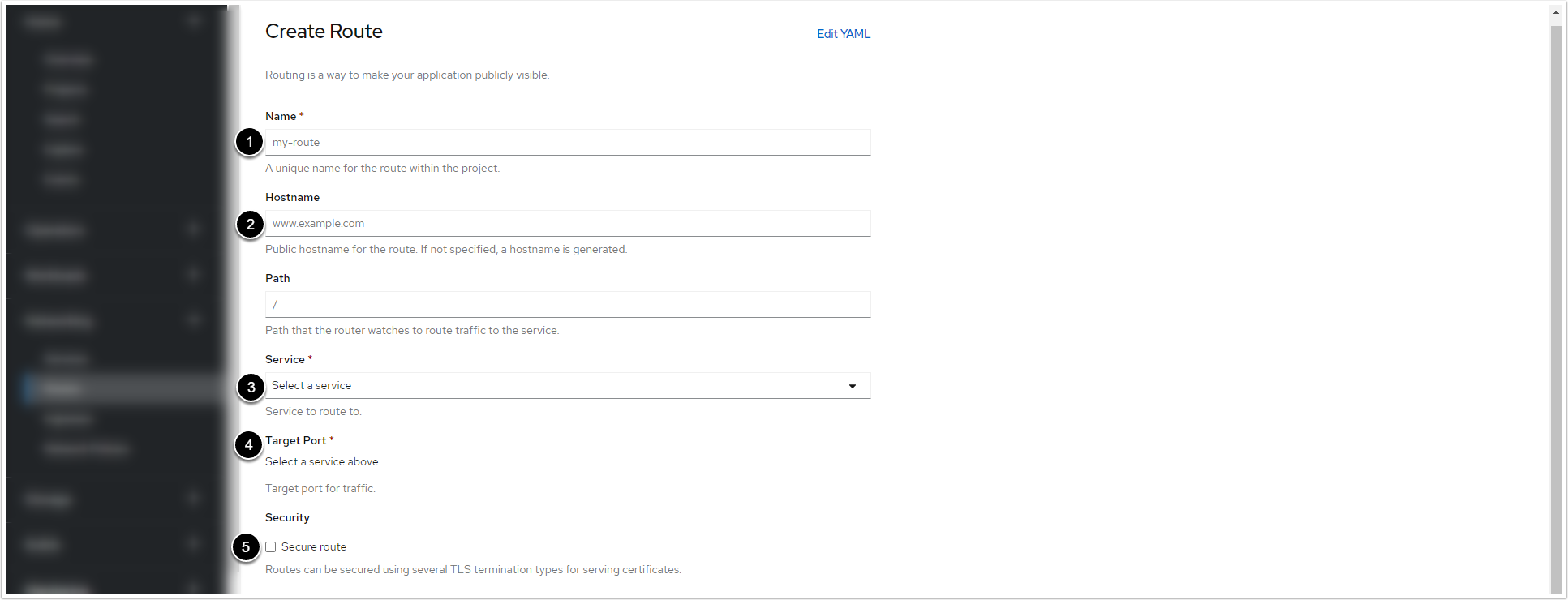Click into the Hostname field showing www.example.com
The image size is (1568, 600).
(x=567, y=224)
